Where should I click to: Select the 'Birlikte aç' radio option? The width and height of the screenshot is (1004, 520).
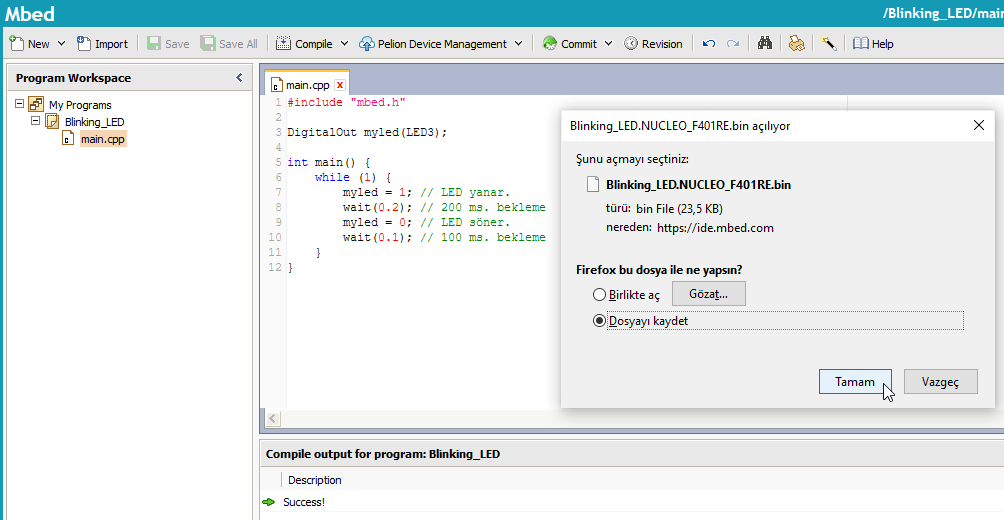[x=599, y=295]
